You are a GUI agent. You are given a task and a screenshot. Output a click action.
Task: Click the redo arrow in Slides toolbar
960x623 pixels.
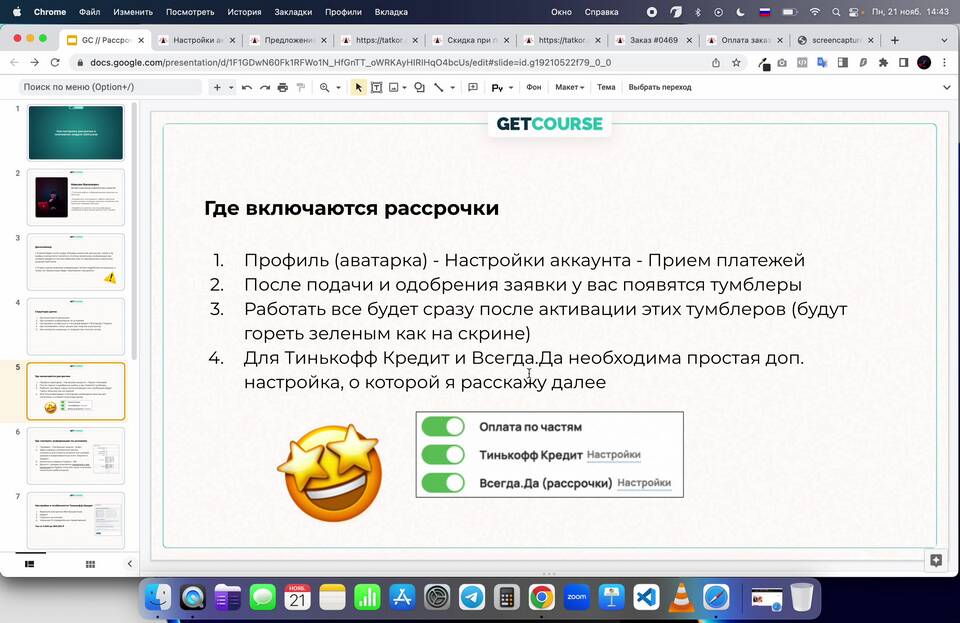264,88
